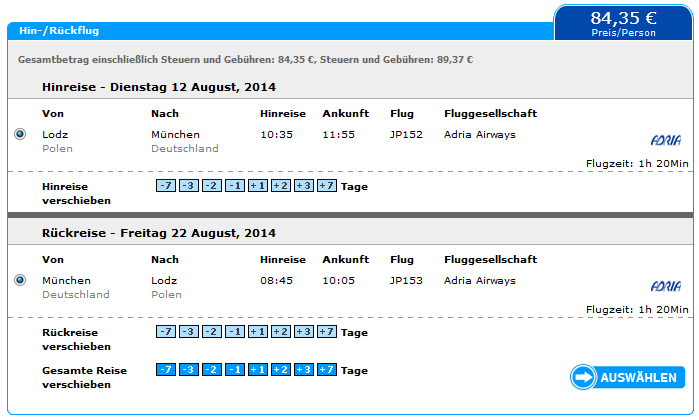The height and width of the screenshot is (420, 699).
Task: Click origin München in return row
Action: pyautogui.click(x=66, y=280)
